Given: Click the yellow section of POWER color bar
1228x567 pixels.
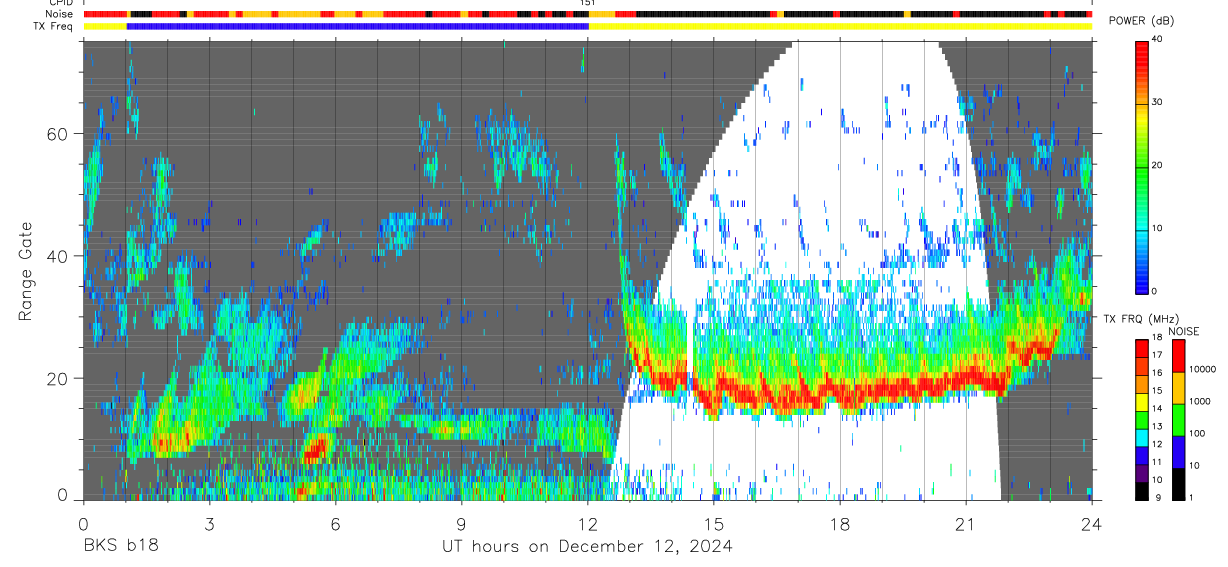Looking at the screenshot, I should tap(1142, 120).
